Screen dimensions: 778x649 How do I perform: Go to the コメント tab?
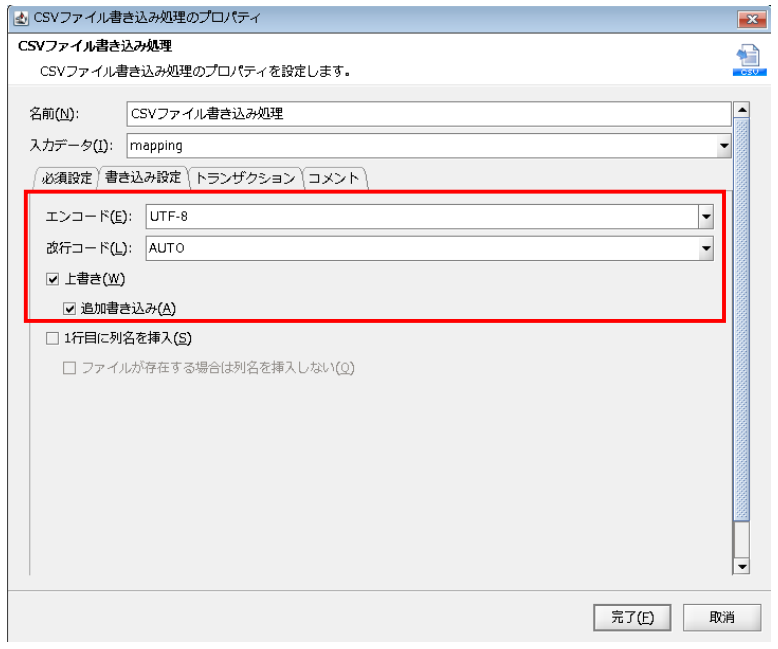334,178
